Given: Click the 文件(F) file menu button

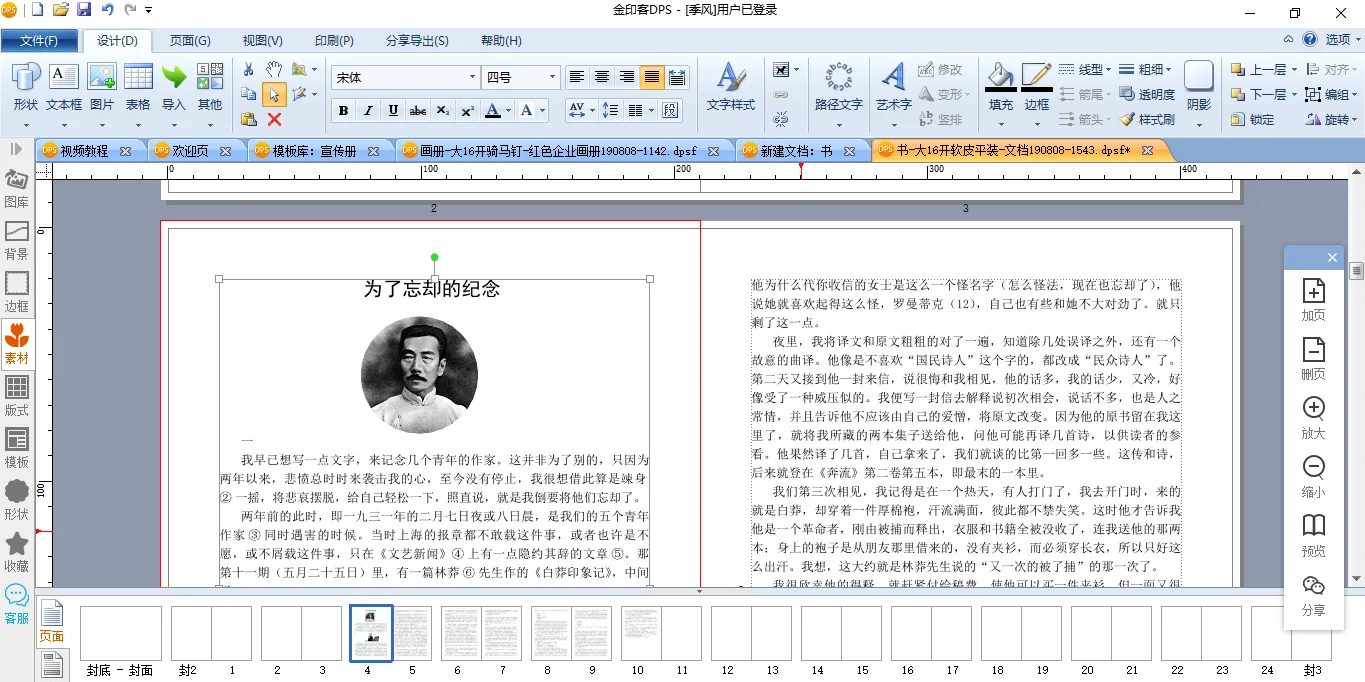Looking at the screenshot, I should [39, 41].
